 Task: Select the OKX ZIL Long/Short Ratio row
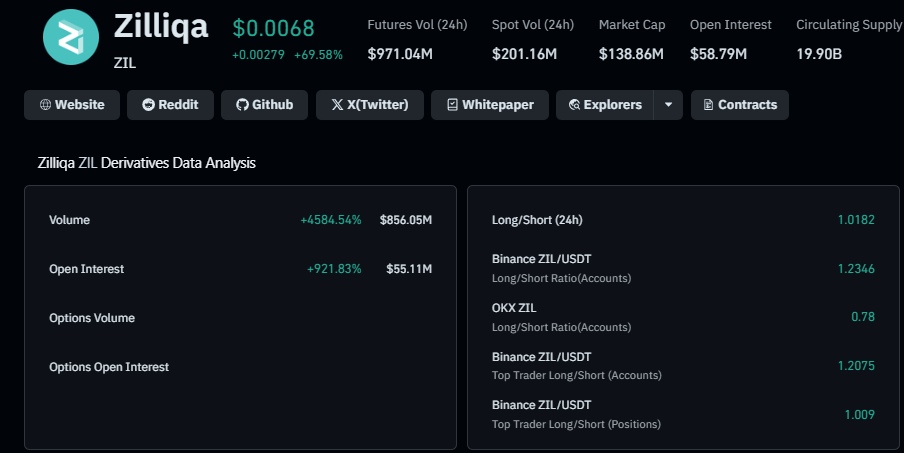click(x=683, y=317)
